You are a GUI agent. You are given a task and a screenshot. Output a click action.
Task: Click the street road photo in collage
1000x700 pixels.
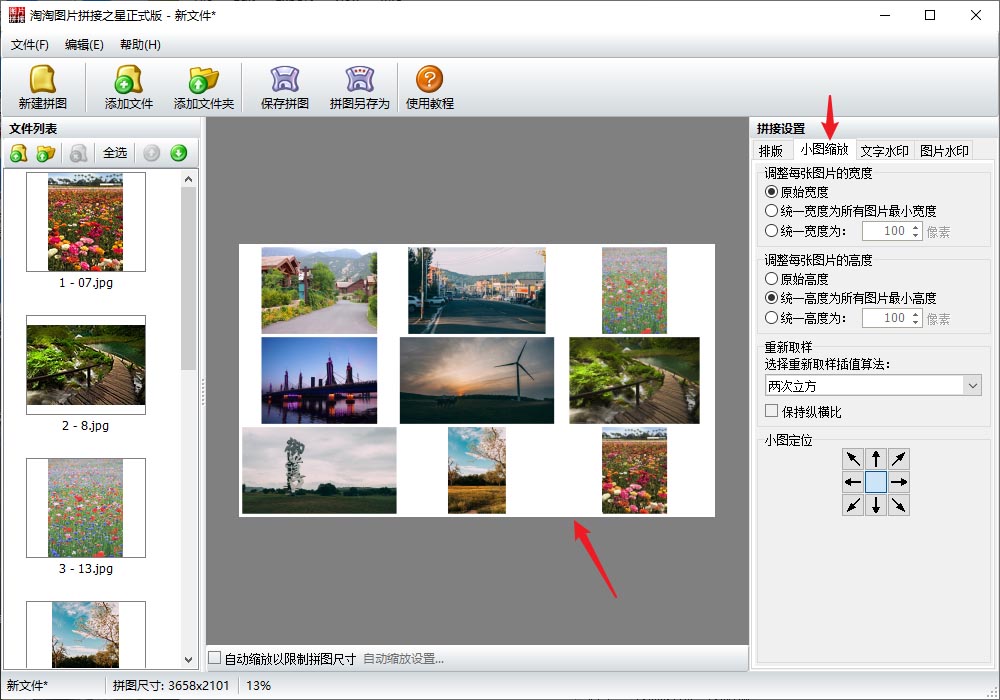pos(477,291)
